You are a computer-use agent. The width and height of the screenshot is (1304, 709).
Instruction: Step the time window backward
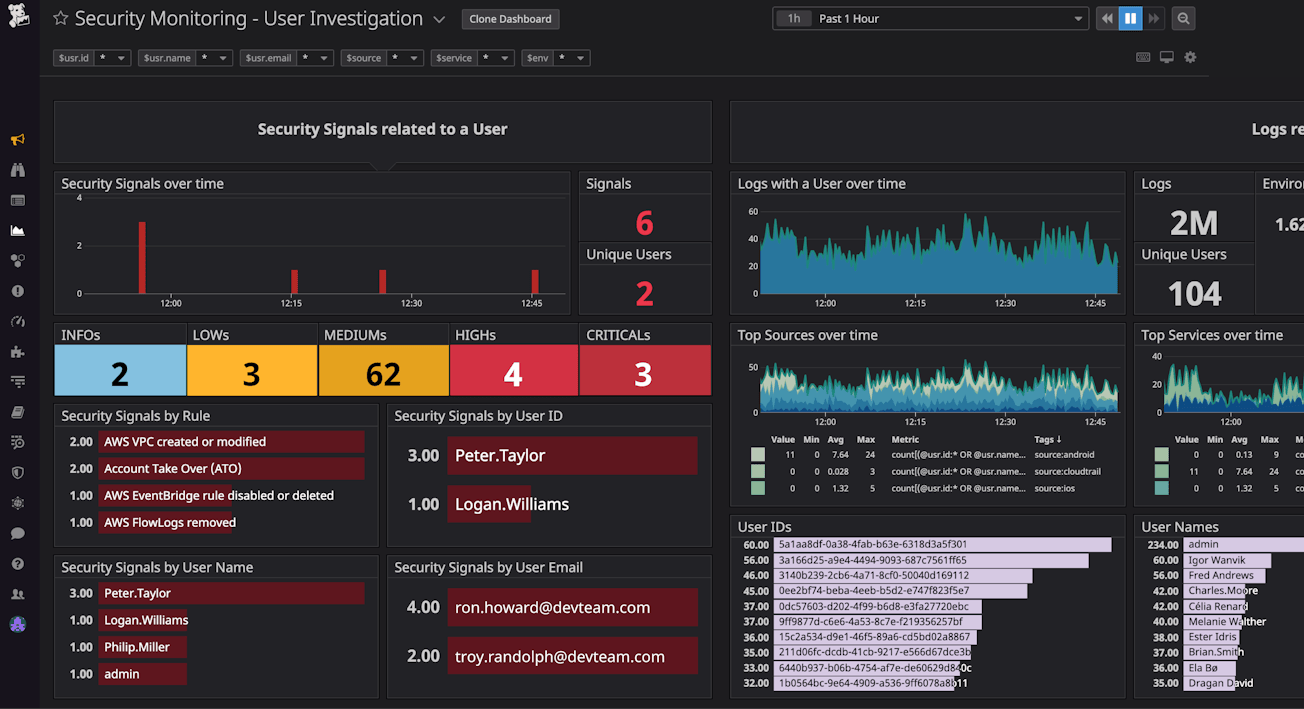(1106, 19)
